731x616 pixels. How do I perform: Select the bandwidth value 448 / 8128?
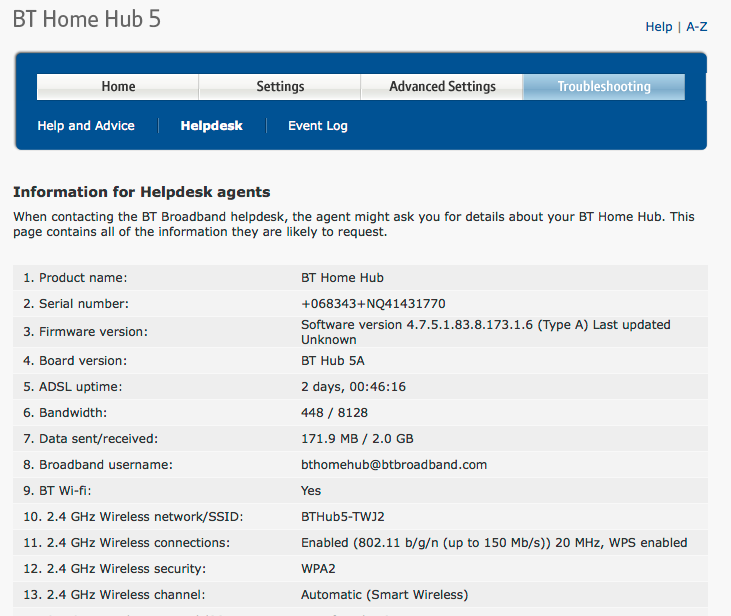[x=334, y=413]
